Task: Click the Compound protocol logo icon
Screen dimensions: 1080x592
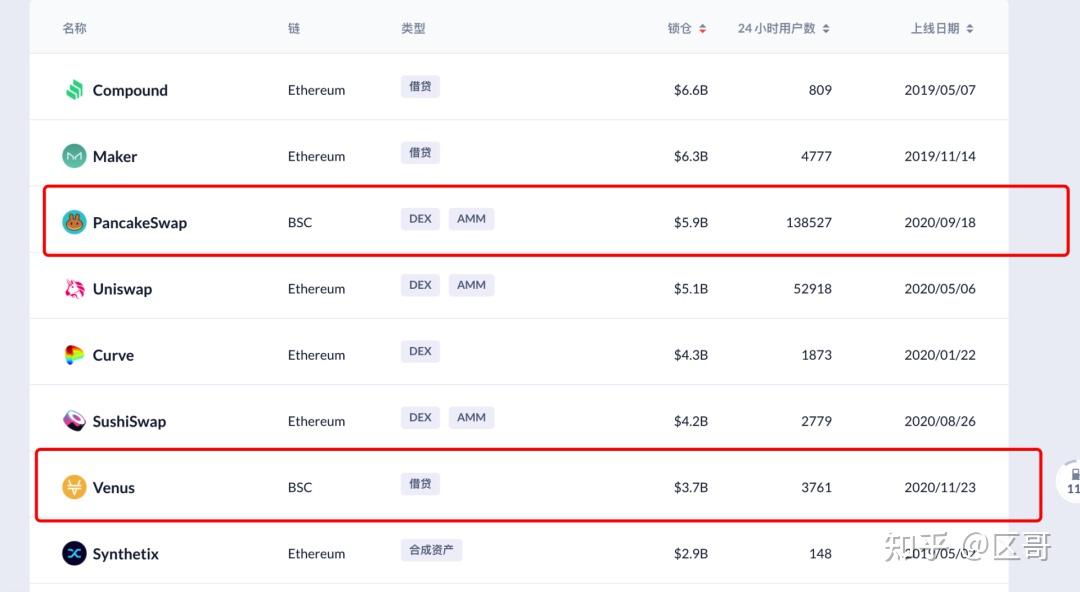Action: [74, 90]
